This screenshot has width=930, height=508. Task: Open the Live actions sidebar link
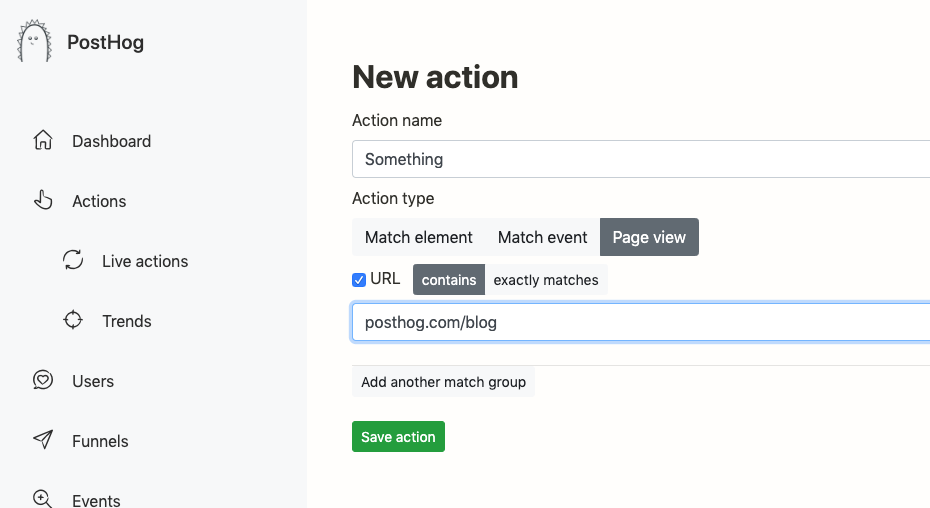coord(145,261)
